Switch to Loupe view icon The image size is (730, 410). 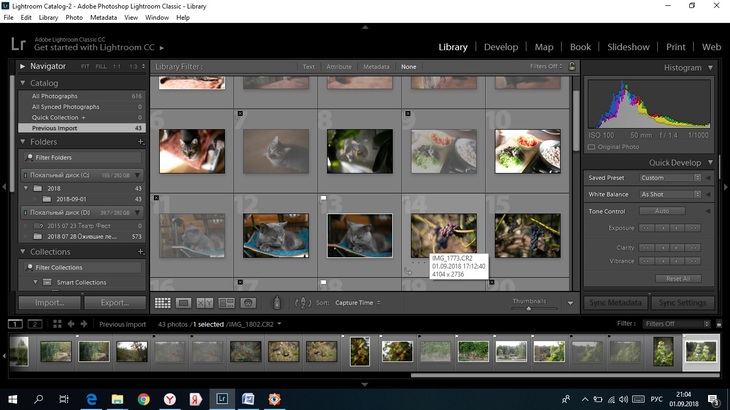tap(183, 303)
